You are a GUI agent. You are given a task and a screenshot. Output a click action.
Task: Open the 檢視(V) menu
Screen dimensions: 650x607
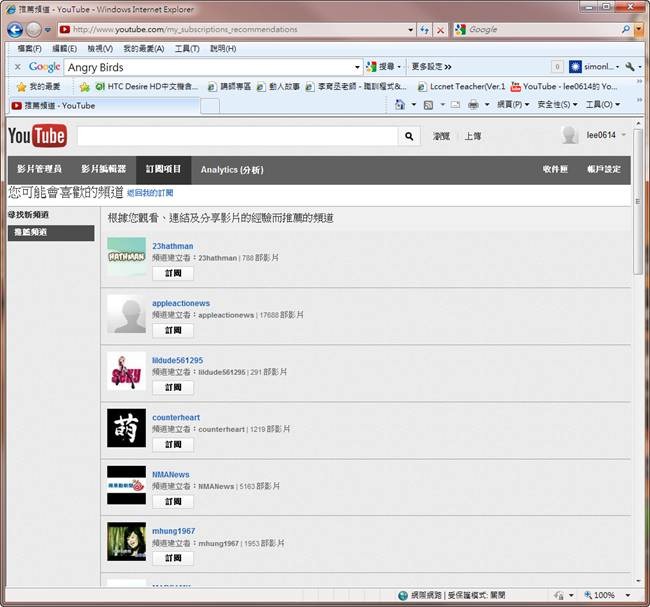point(100,49)
